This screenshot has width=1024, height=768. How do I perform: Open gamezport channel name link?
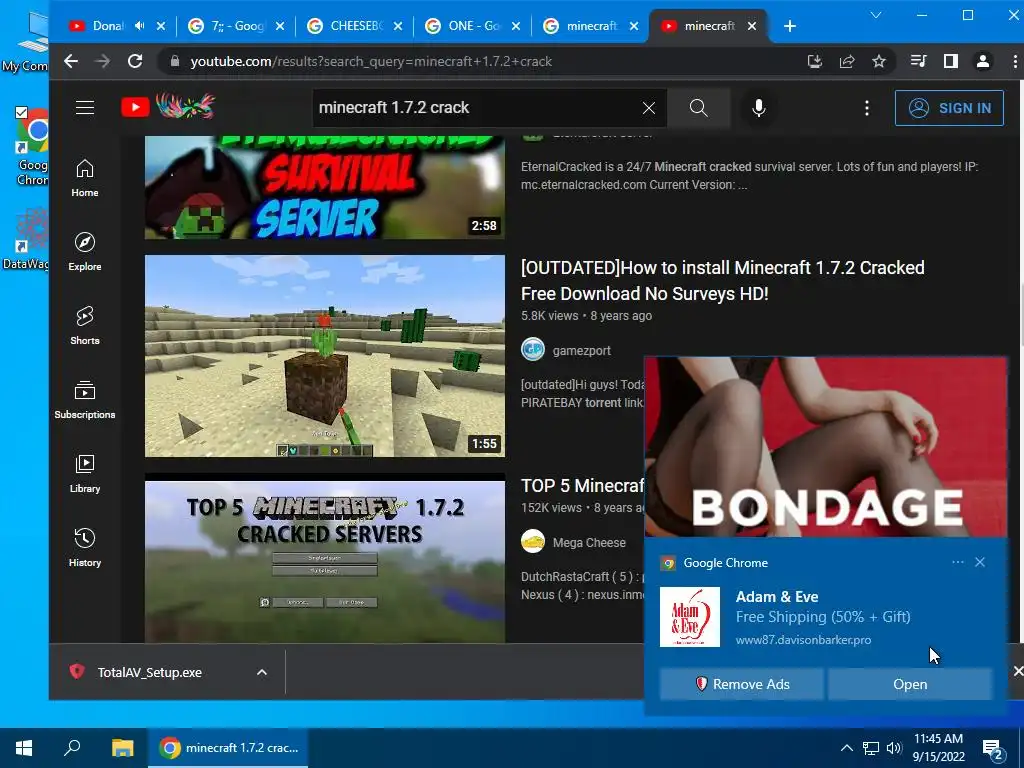coord(581,351)
